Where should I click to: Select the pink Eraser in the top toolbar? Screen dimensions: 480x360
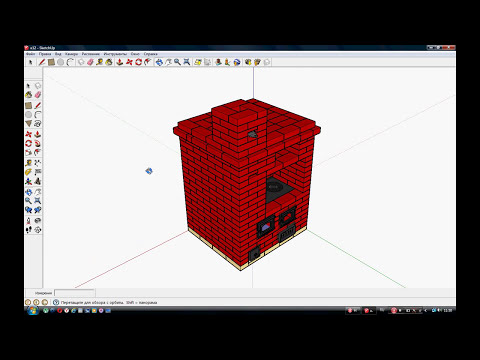pos(90,62)
